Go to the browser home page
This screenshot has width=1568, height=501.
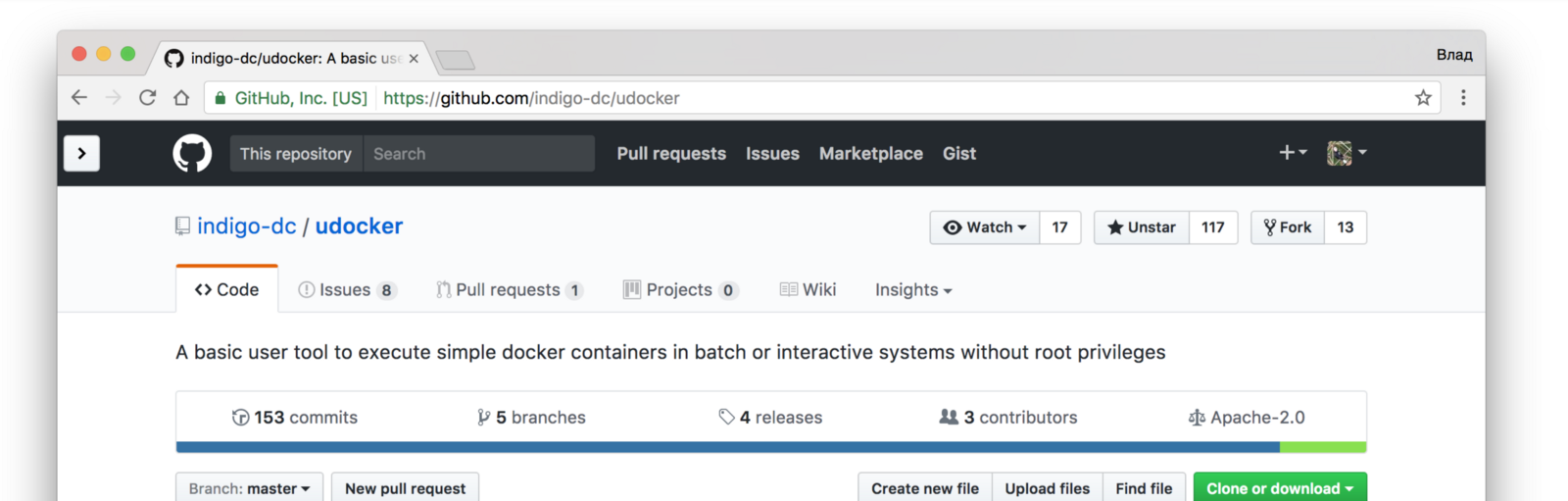tap(181, 98)
